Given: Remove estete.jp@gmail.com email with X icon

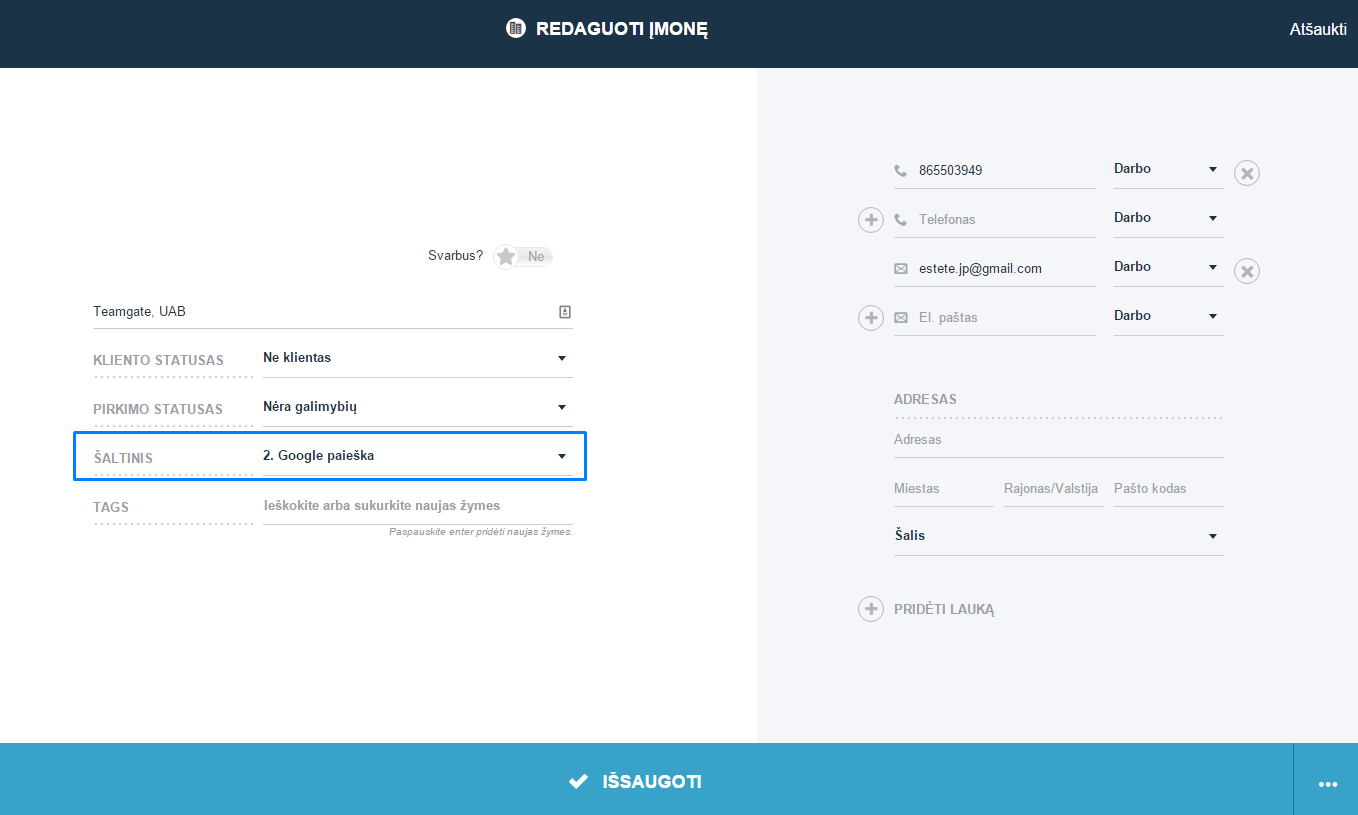Looking at the screenshot, I should pyautogui.click(x=1247, y=271).
